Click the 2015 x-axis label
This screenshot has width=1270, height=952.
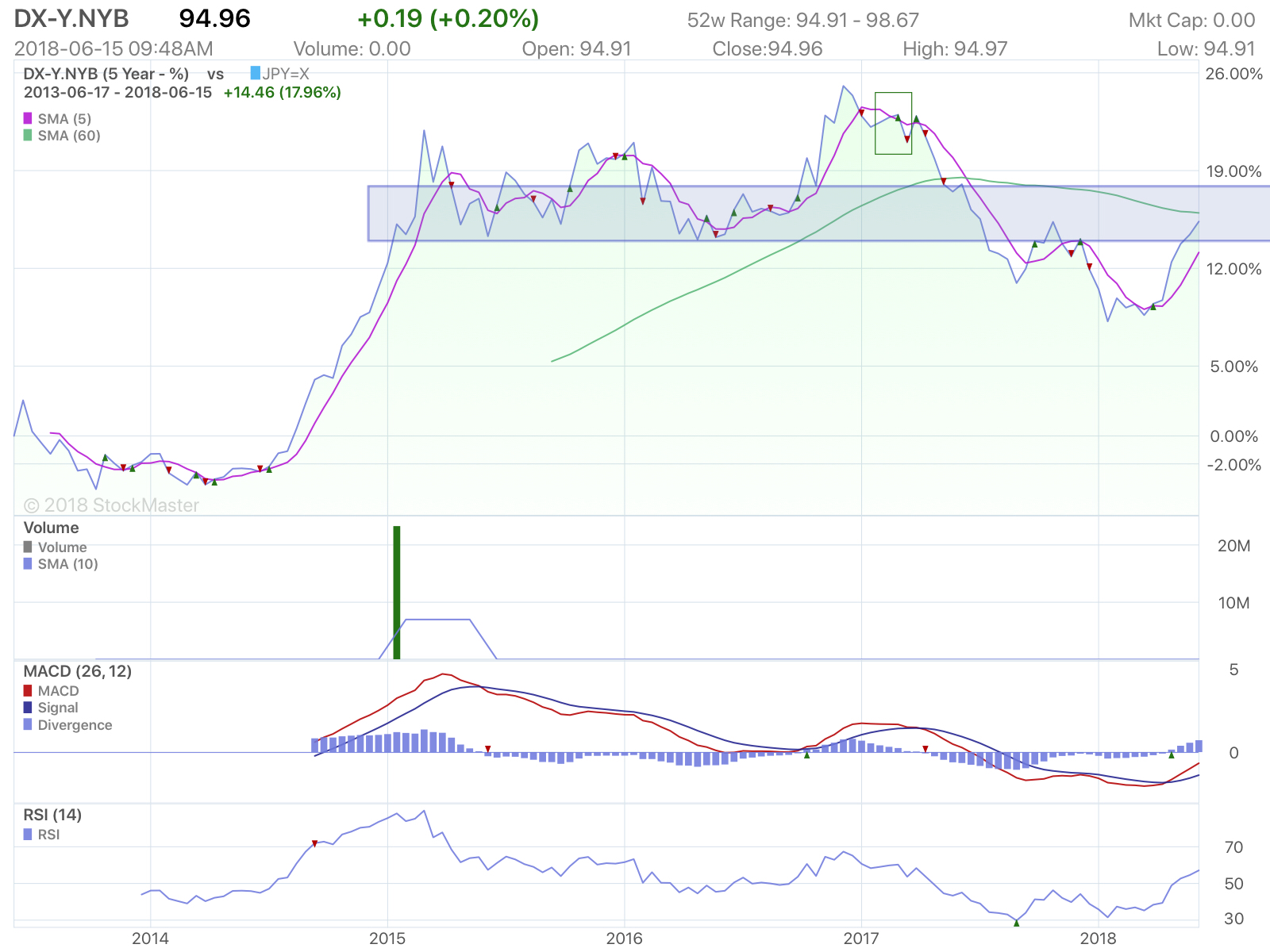coord(387,939)
